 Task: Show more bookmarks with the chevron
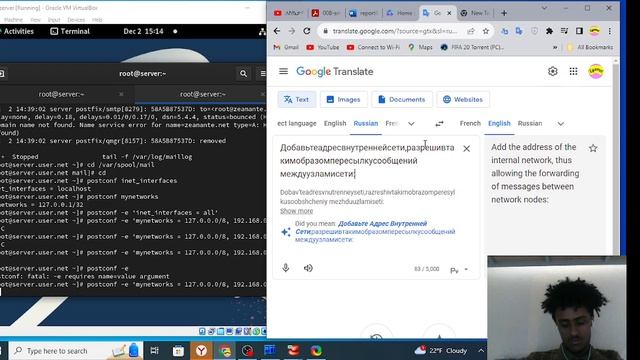tap(555, 47)
